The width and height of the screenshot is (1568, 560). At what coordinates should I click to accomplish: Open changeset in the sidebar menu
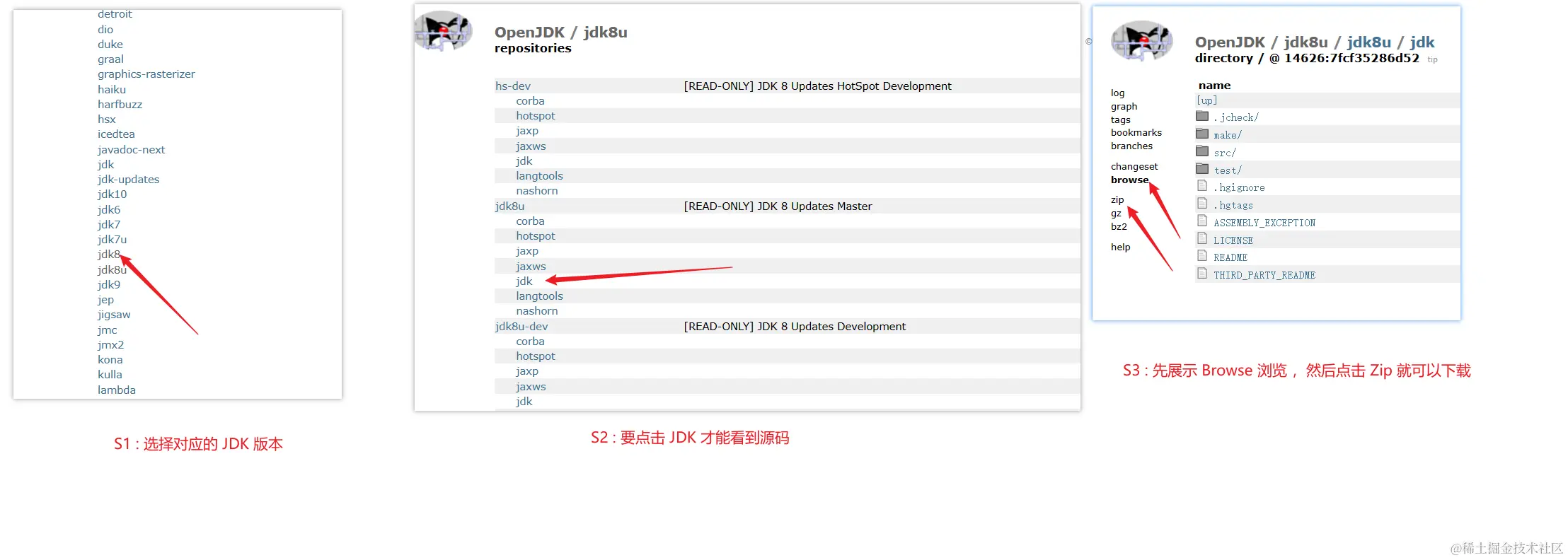coord(1134,166)
